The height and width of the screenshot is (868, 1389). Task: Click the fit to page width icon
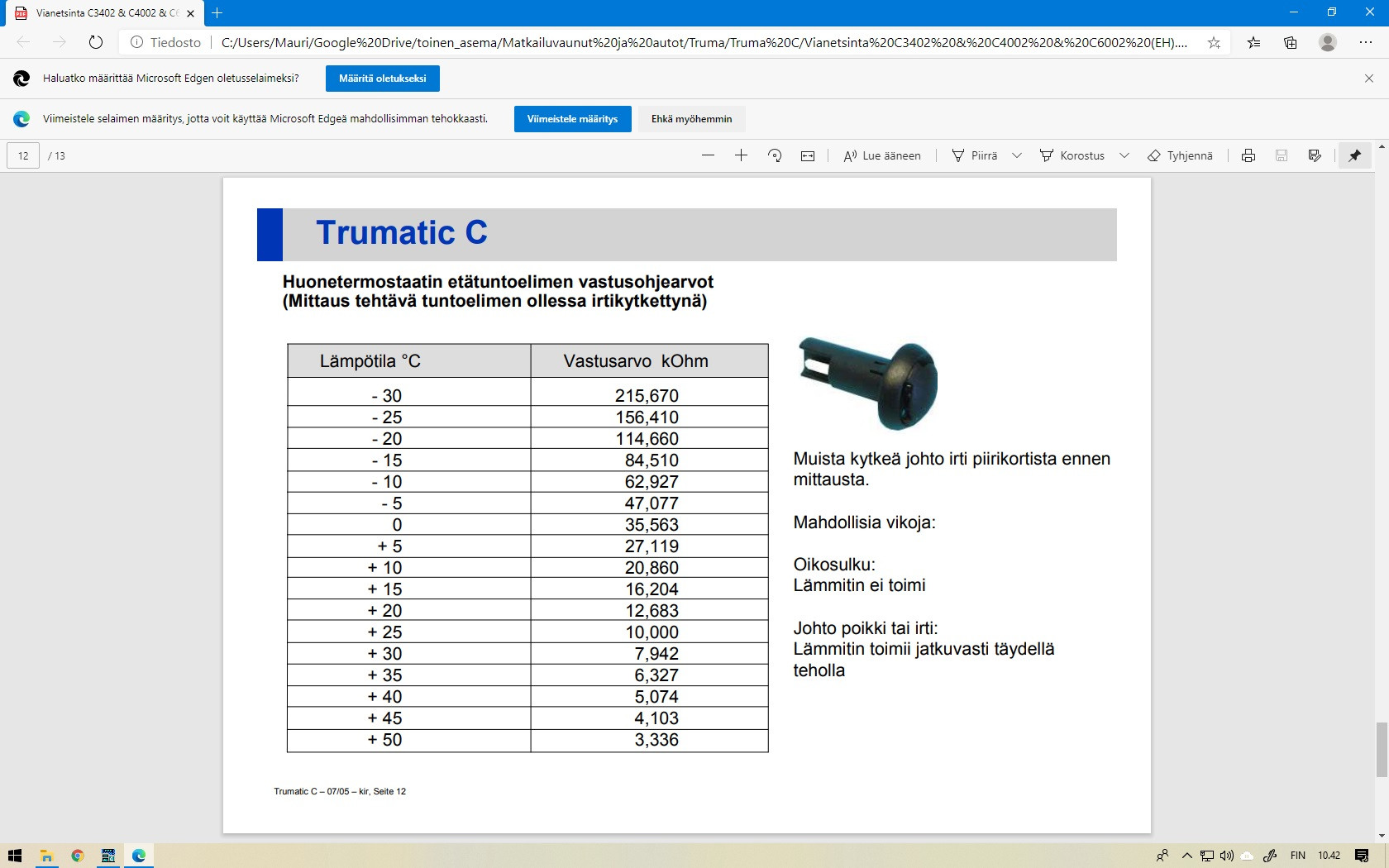(x=808, y=155)
